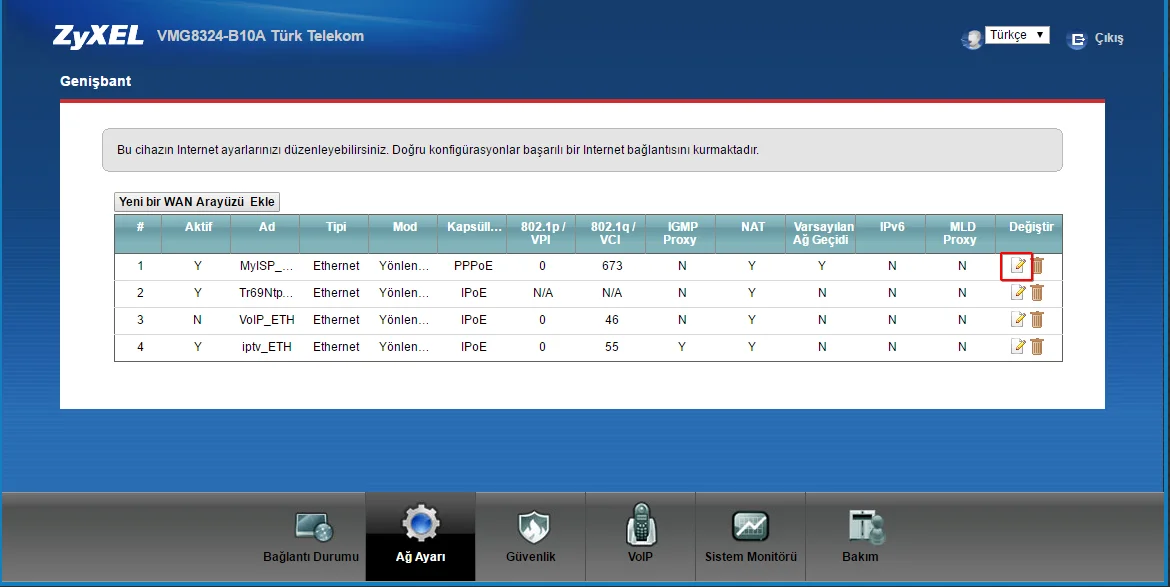Open the Bakım maintenance menu
1170x587 pixels.
coord(860,537)
